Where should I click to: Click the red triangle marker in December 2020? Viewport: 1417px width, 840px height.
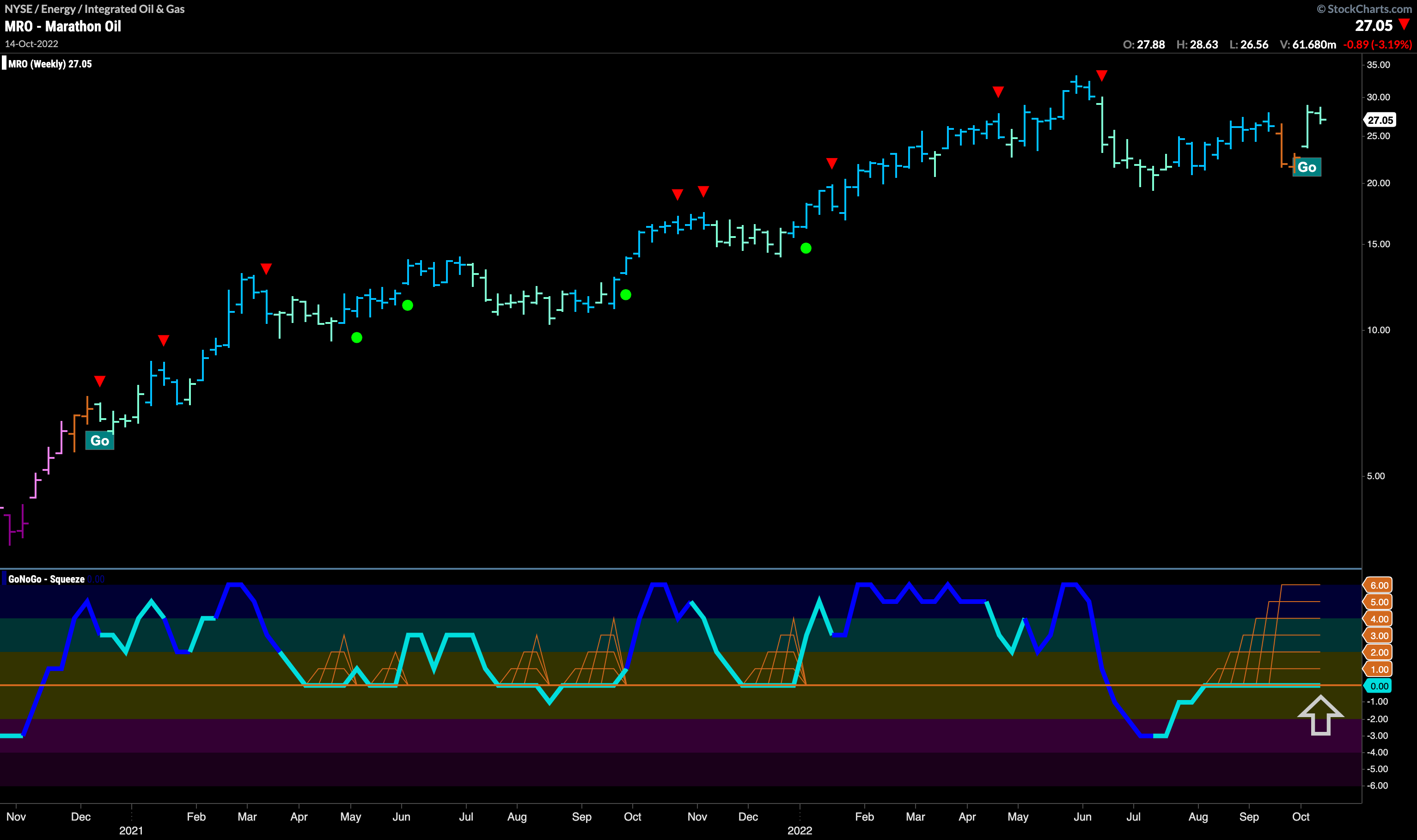point(100,382)
